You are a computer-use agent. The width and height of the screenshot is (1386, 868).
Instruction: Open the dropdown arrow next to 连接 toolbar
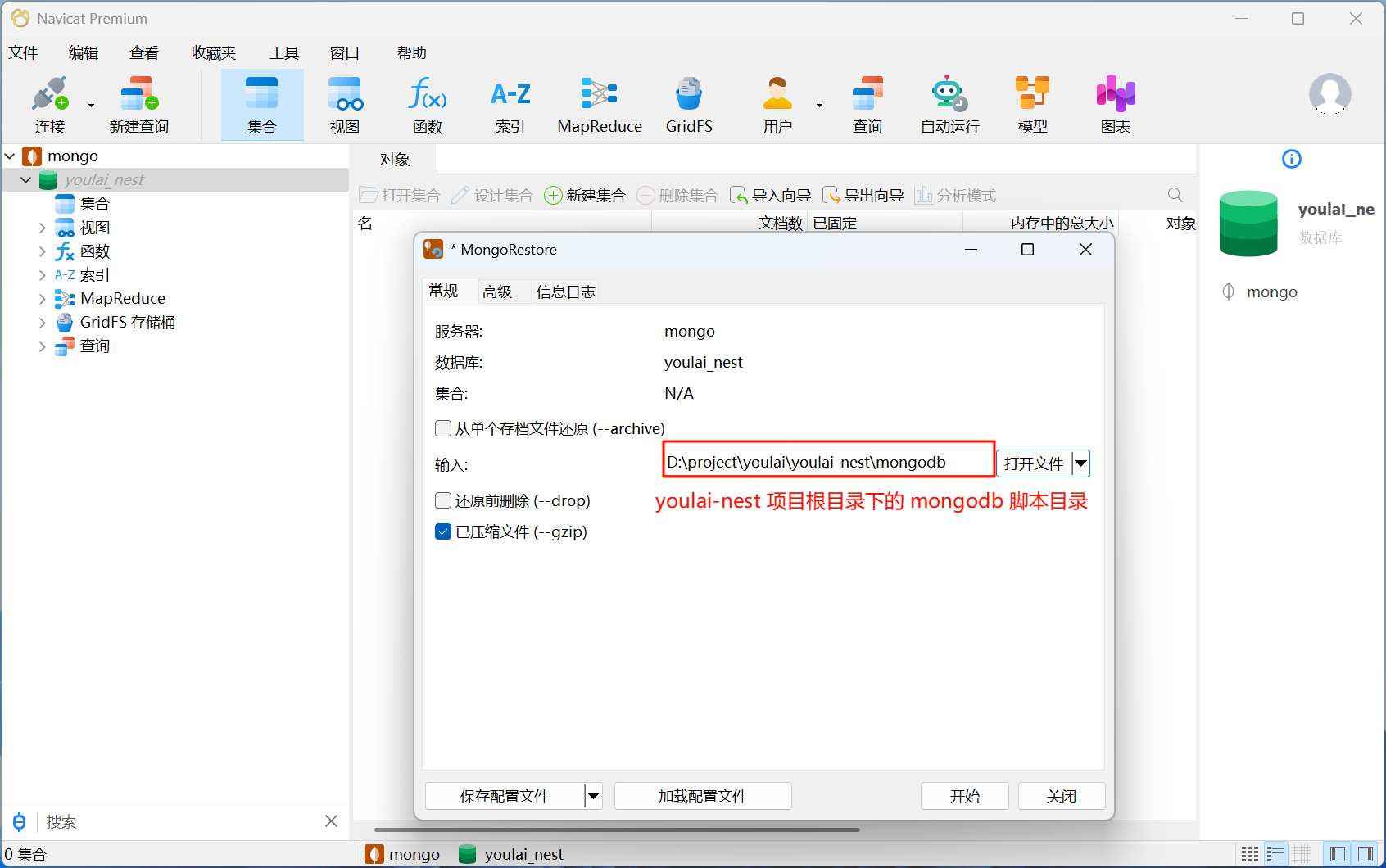[91, 105]
